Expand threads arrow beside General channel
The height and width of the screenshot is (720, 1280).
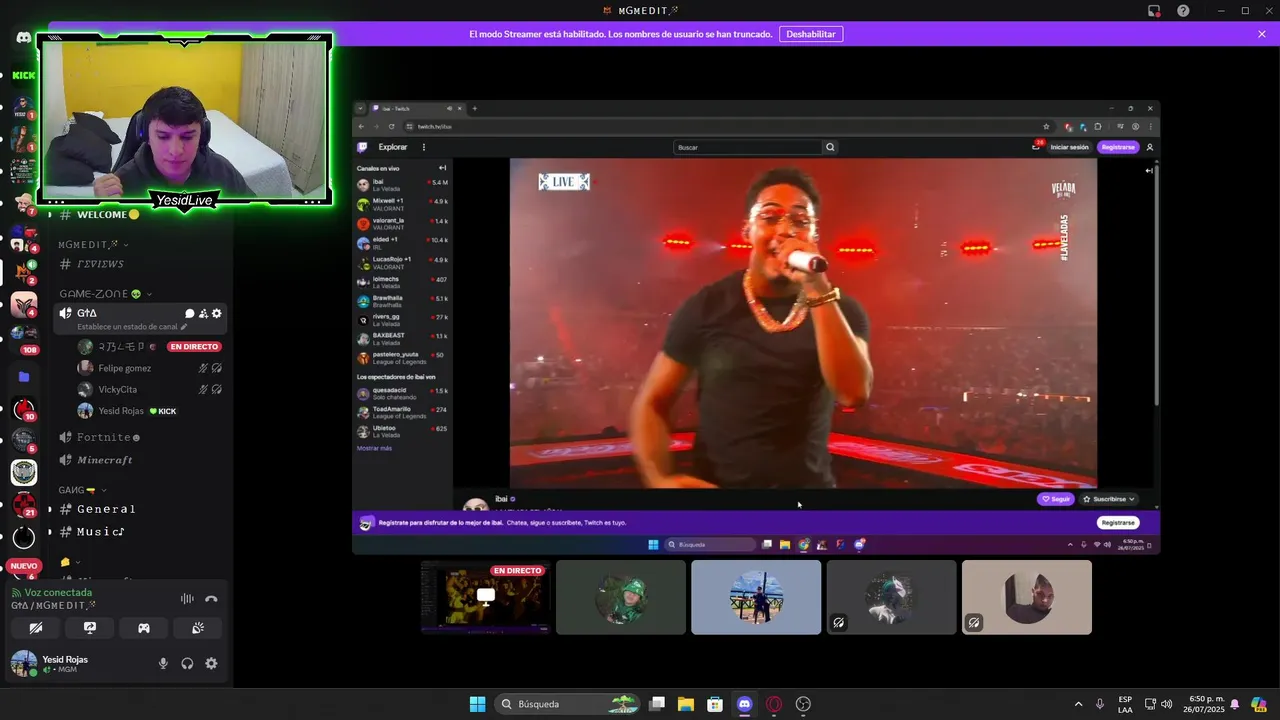click(50, 509)
